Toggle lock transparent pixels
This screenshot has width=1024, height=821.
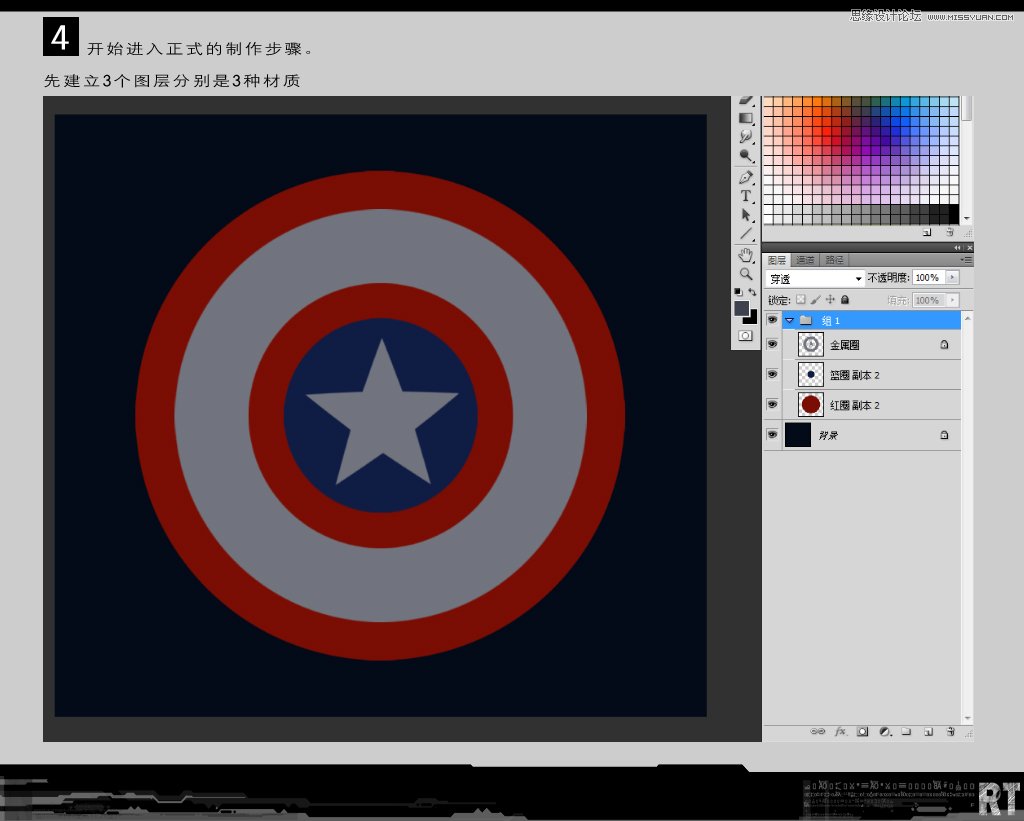tap(801, 299)
